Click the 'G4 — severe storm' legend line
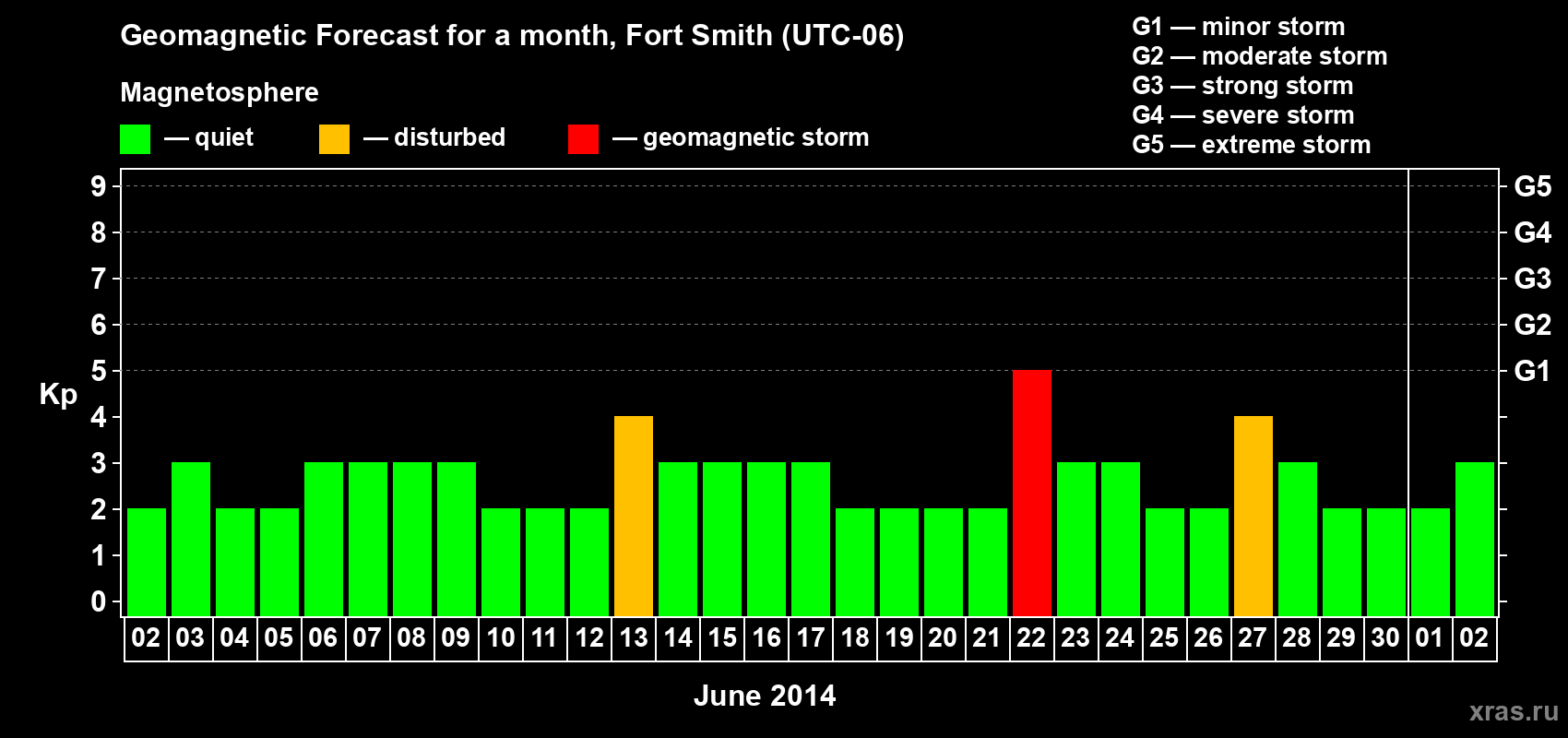Viewport: 1568px width, 738px height. 1242,115
